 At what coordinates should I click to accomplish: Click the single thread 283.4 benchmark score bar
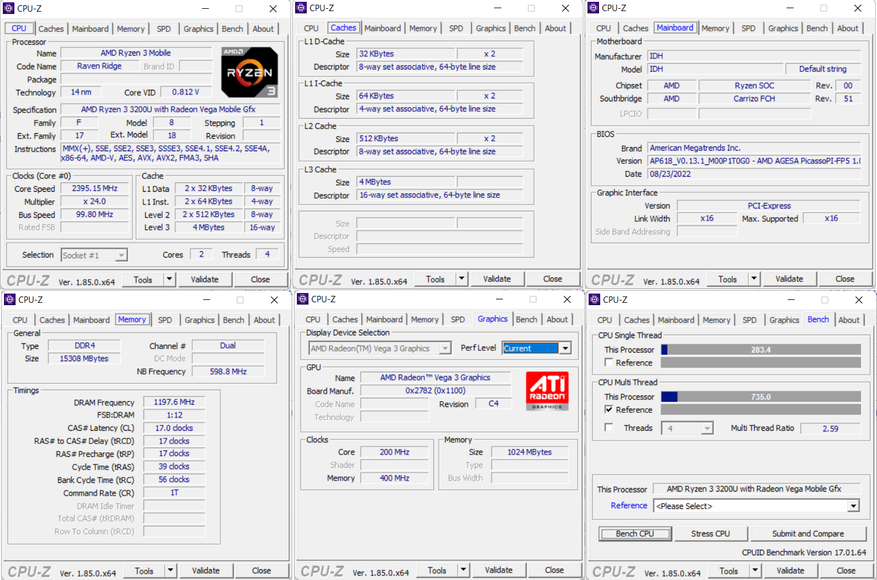pos(760,350)
